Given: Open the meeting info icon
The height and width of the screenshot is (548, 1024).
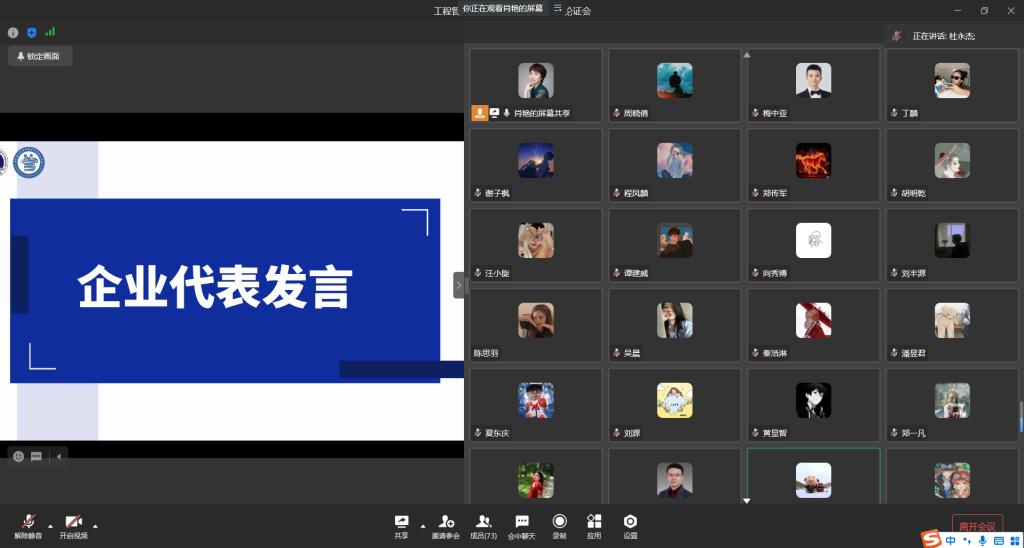Looking at the screenshot, I should coord(13,32).
